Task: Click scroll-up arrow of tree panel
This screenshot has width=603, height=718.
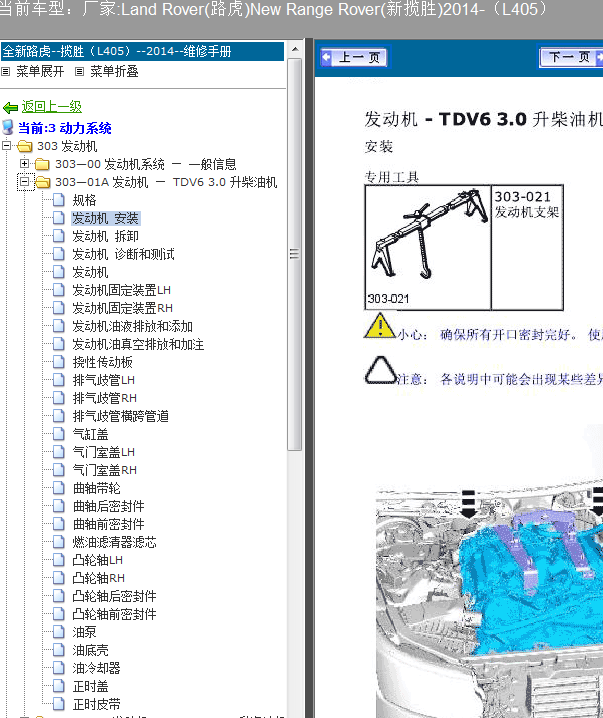Action: point(295,49)
